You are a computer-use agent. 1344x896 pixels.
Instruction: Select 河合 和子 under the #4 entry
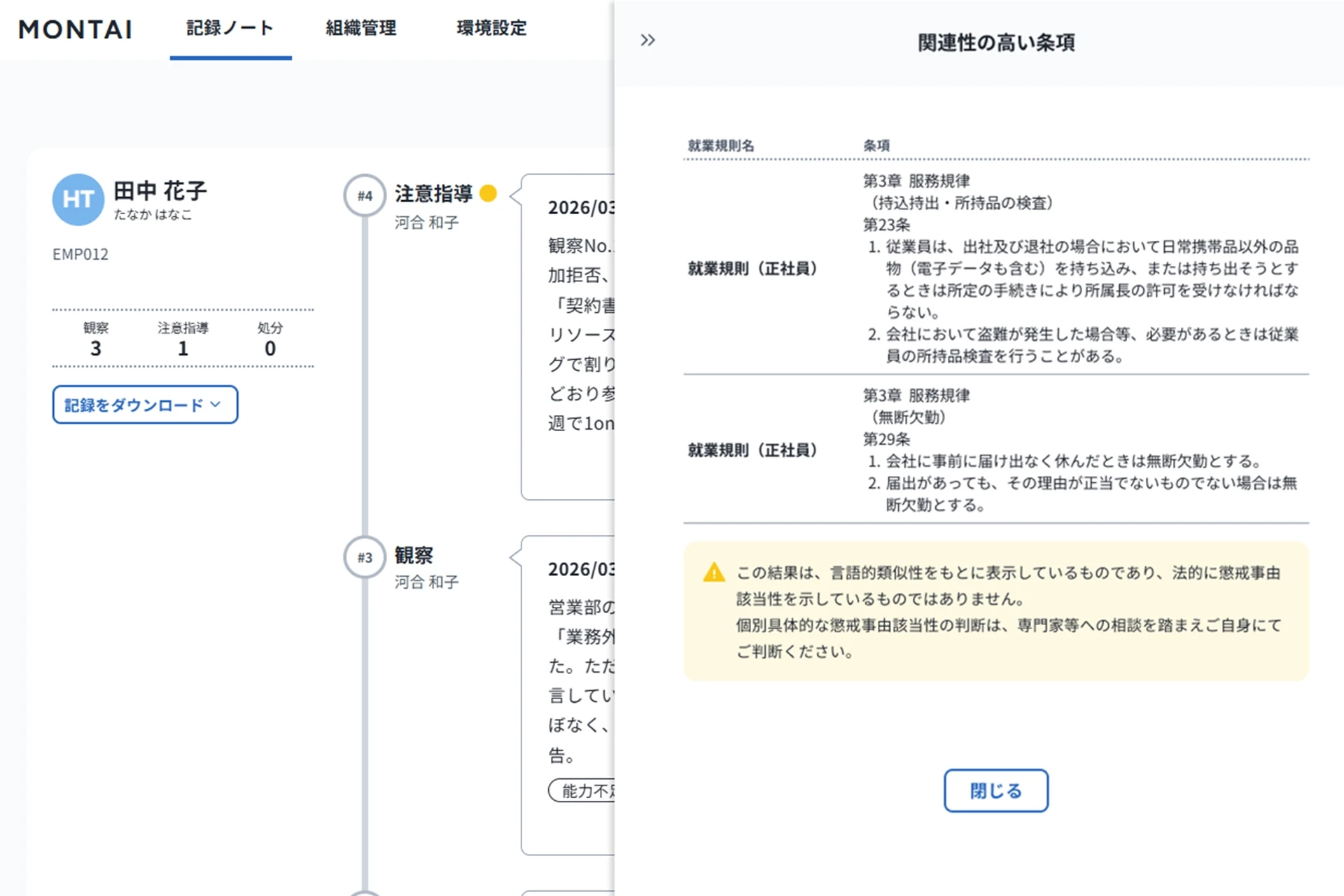[424, 224]
